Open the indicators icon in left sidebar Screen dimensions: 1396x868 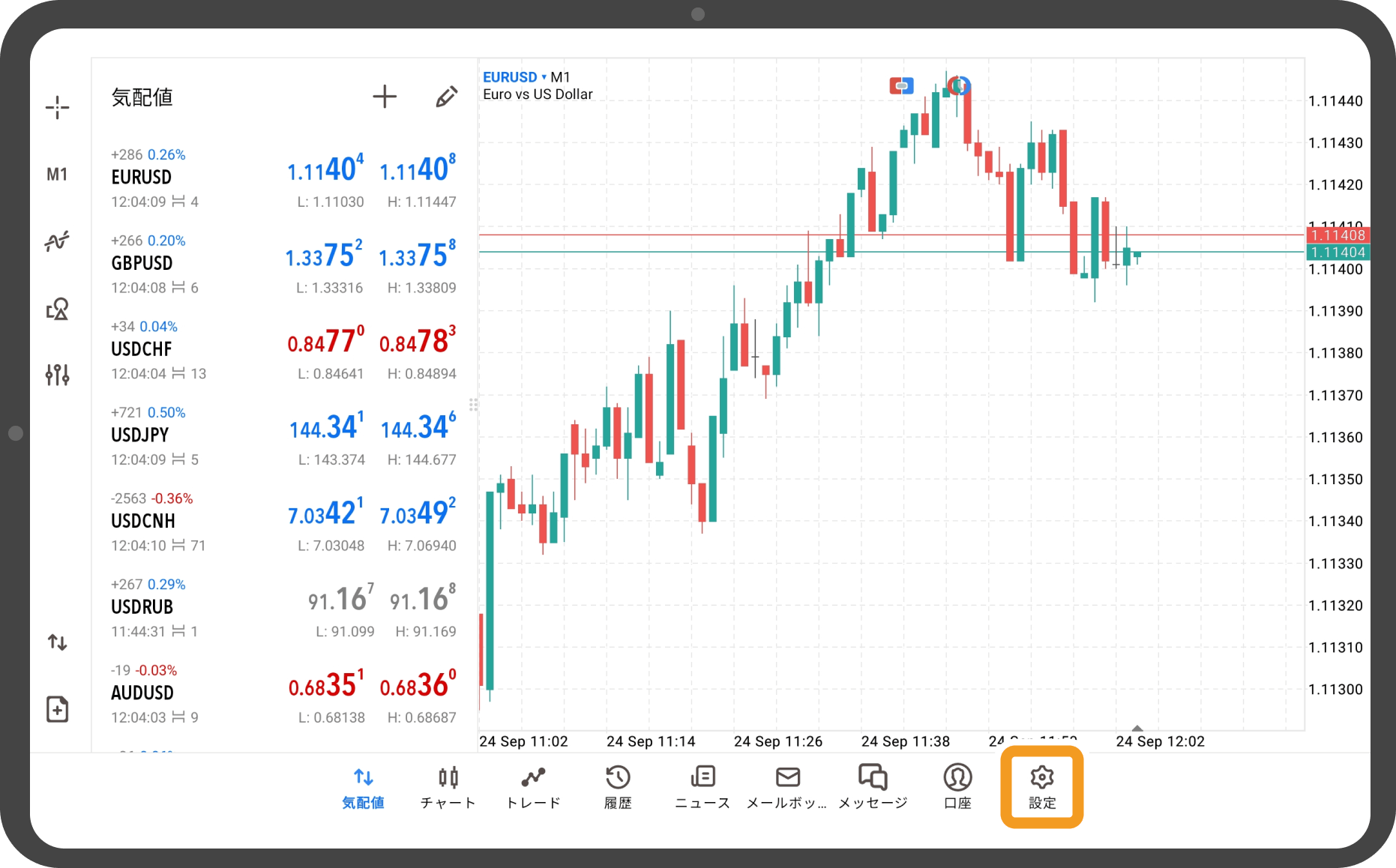pyautogui.click(x=57, y=241)
